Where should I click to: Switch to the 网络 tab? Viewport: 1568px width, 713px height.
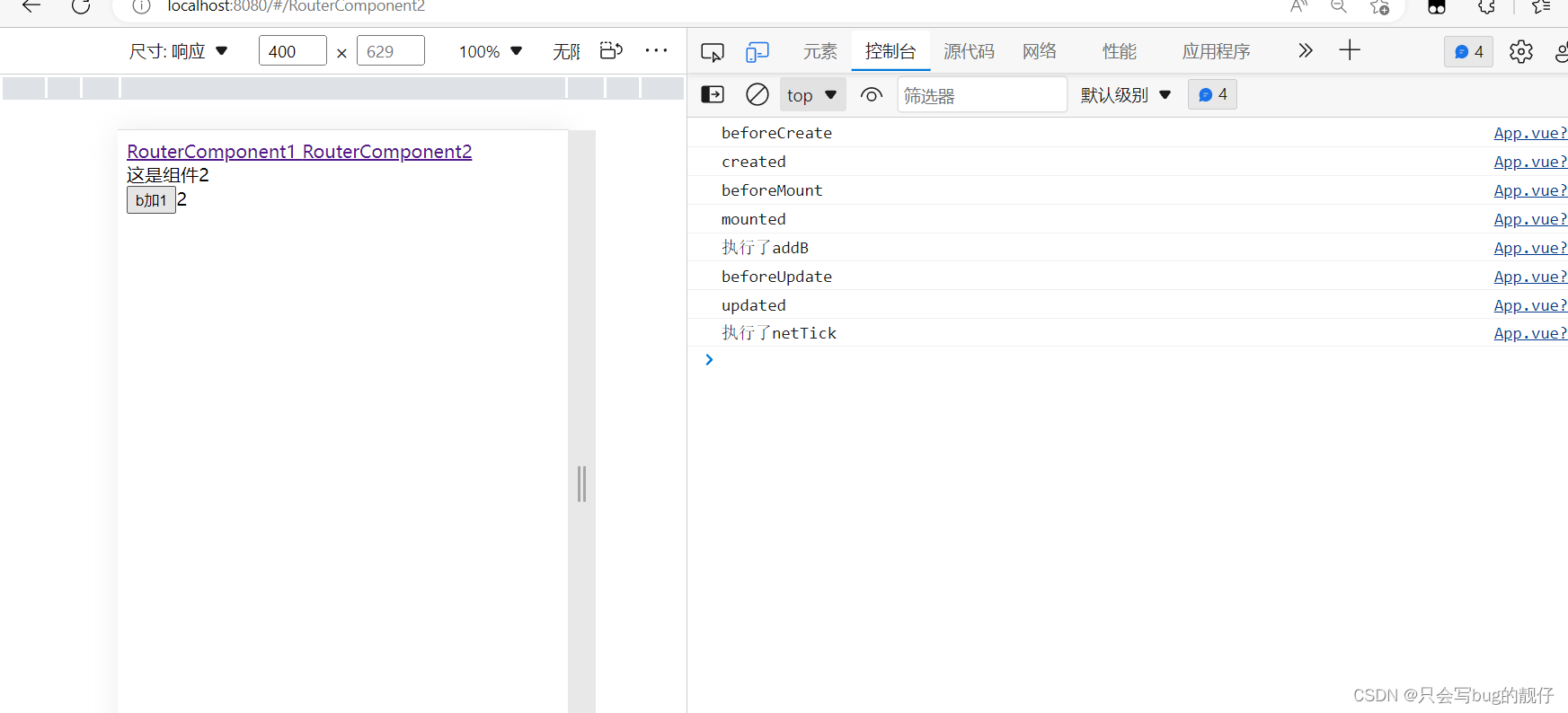pyautogui.click(x=1040, y=51)
